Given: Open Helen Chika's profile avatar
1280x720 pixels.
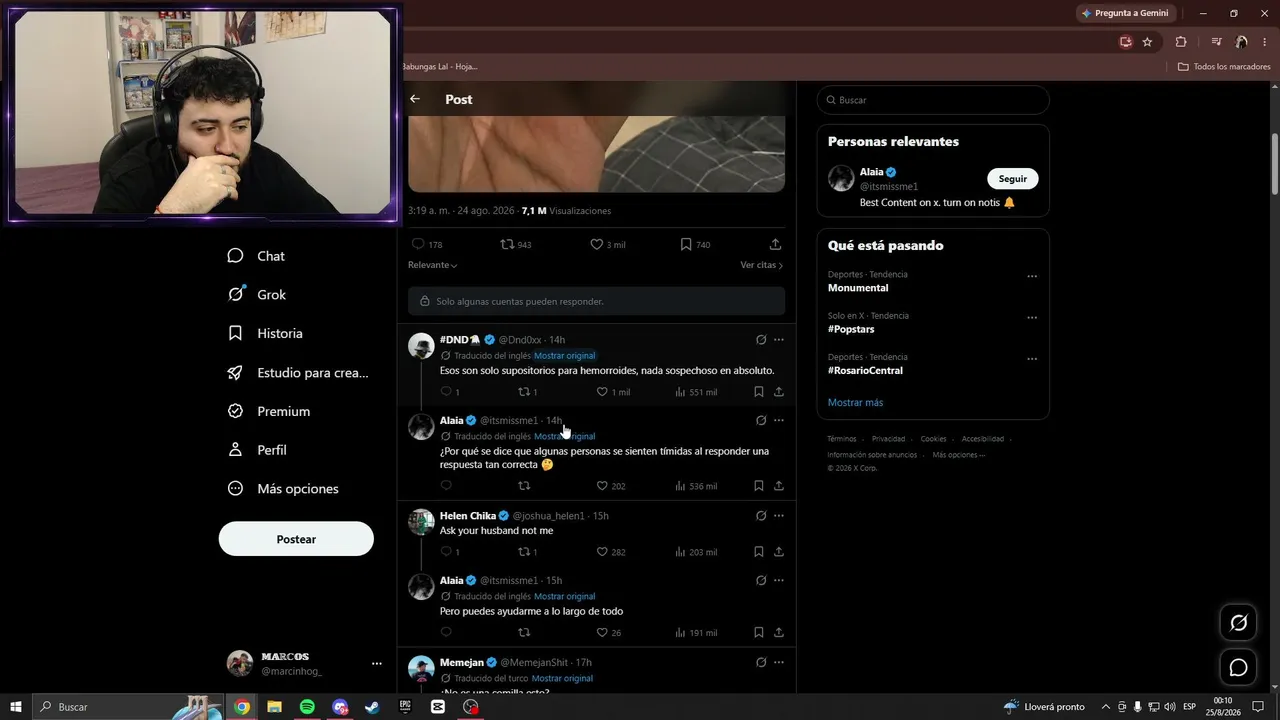Looking at the screenshot, I should (x=421, y=522).
